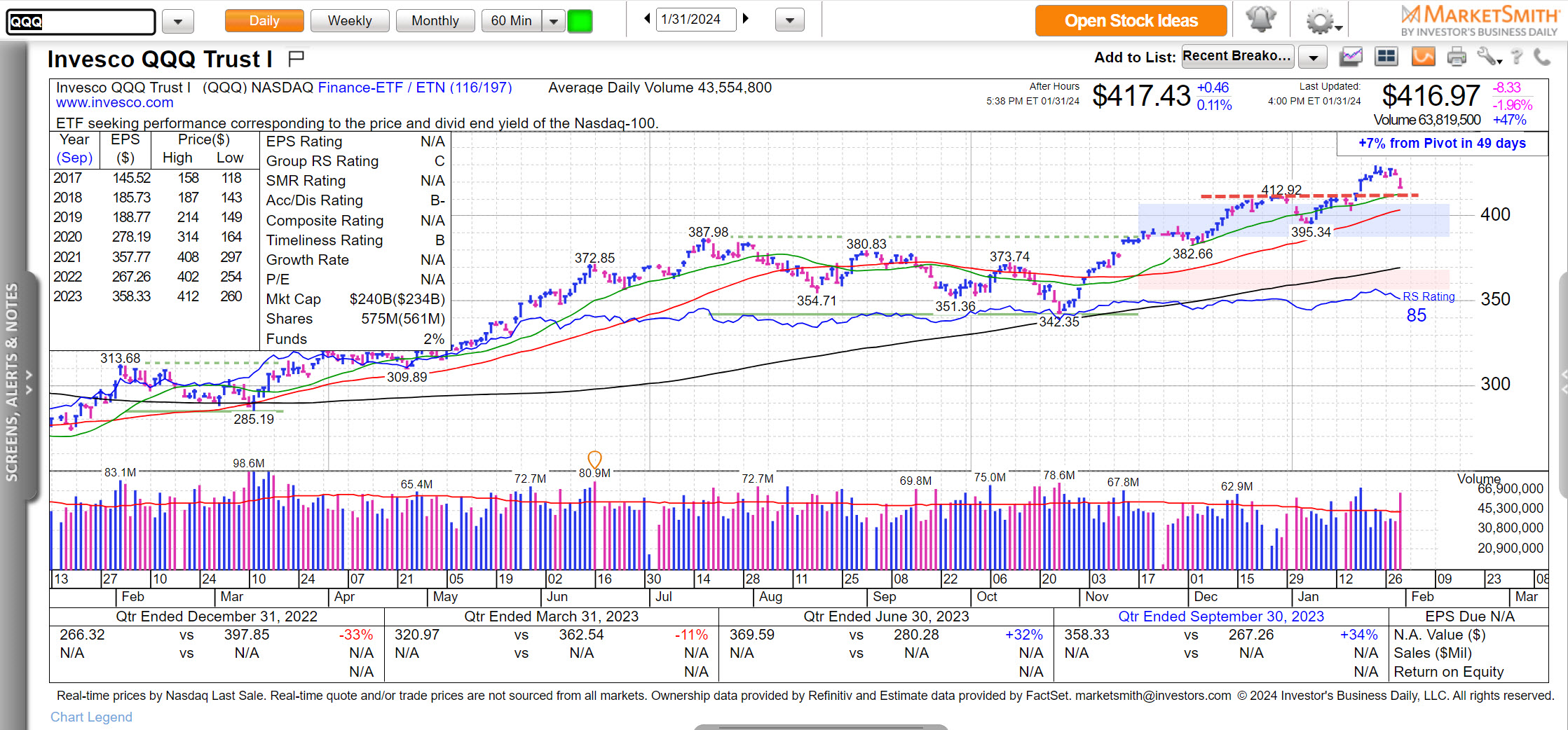1568x730 pixels.
Task: Click the help question mark icon
Action: (x=1518, y=57)
